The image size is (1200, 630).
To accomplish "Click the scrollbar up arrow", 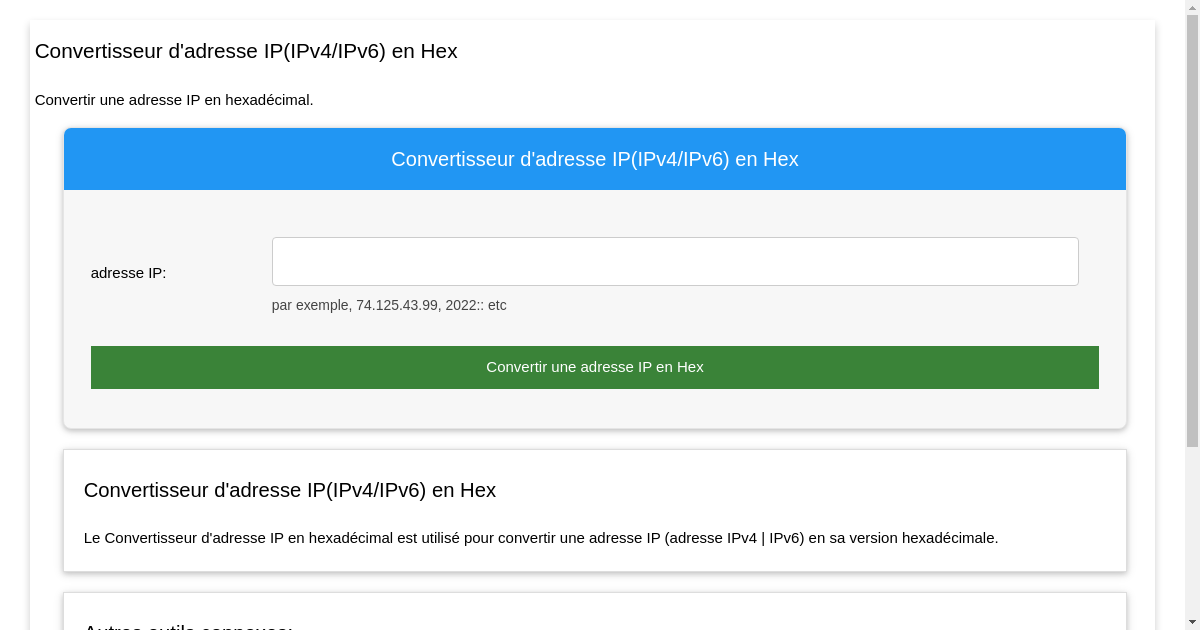I will pos(1192,6).
